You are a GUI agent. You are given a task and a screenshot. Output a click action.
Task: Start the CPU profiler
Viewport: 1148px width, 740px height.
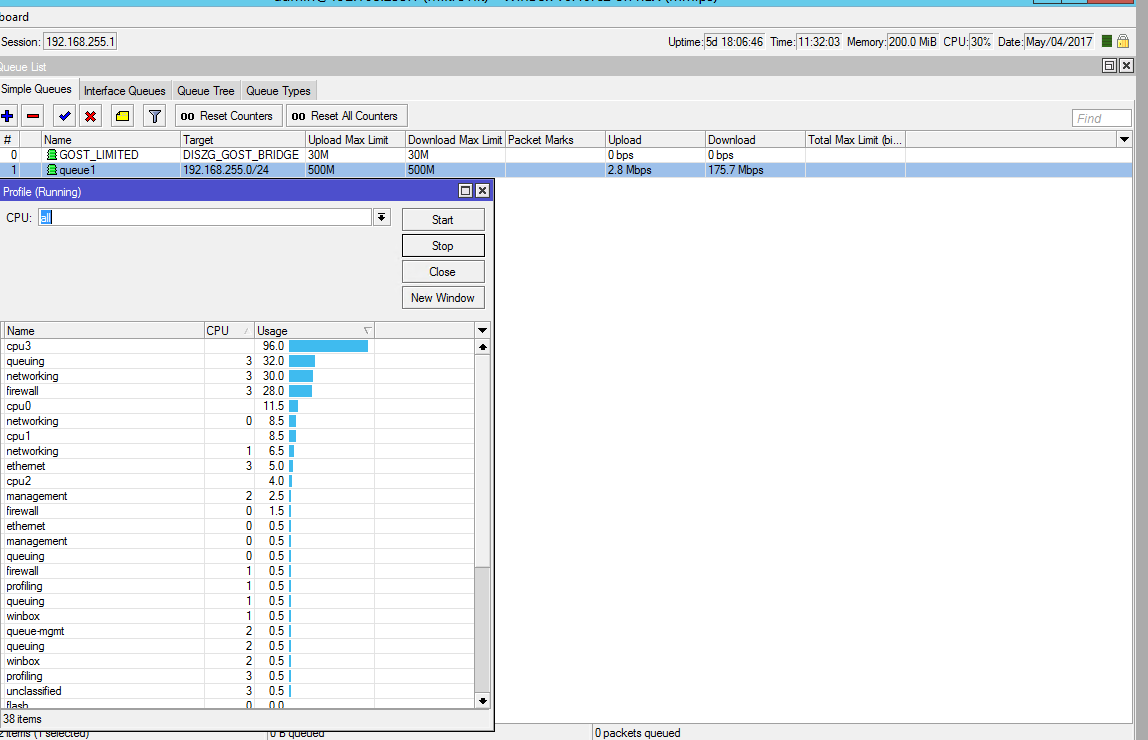[443, 220]
